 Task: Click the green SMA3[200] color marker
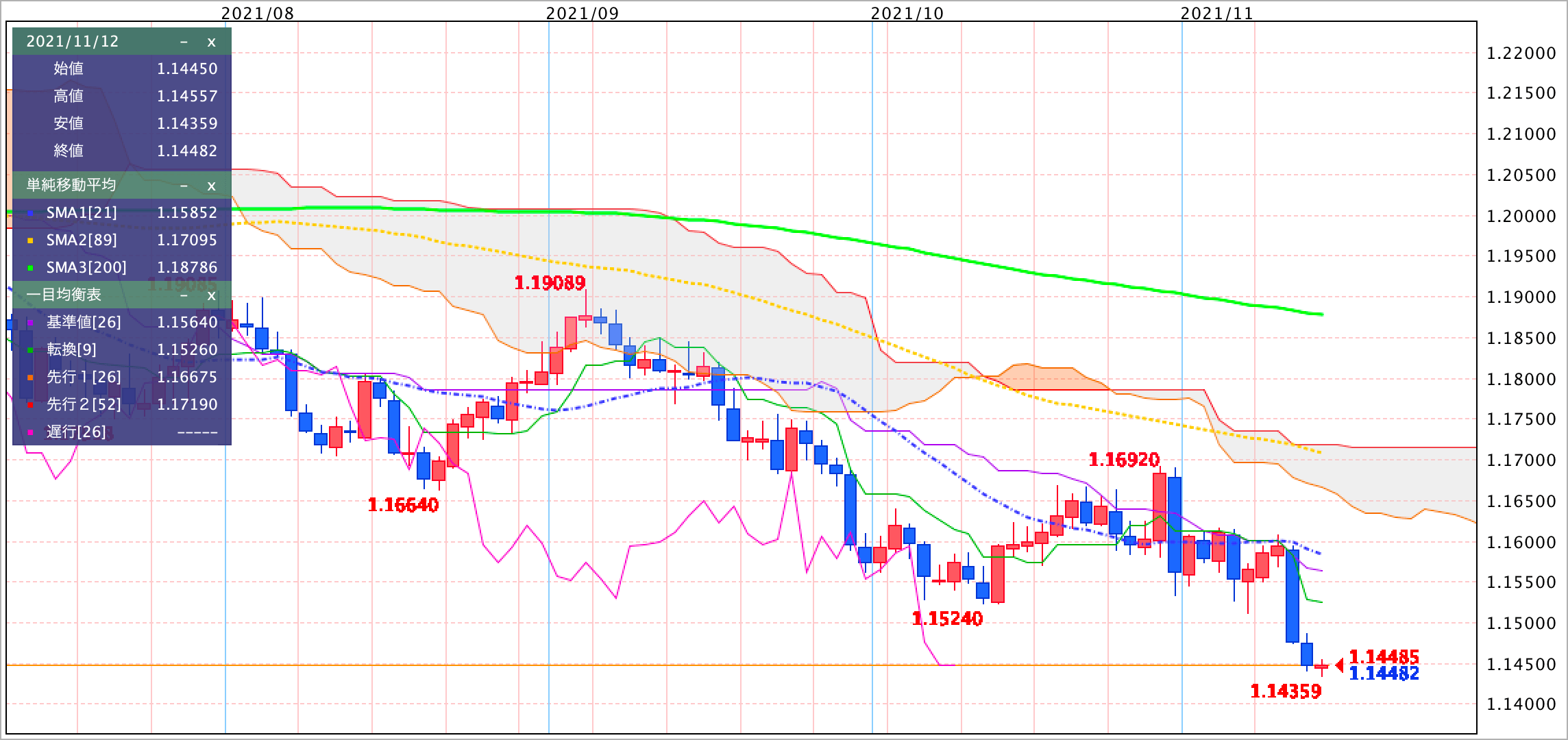click(29, 269)
